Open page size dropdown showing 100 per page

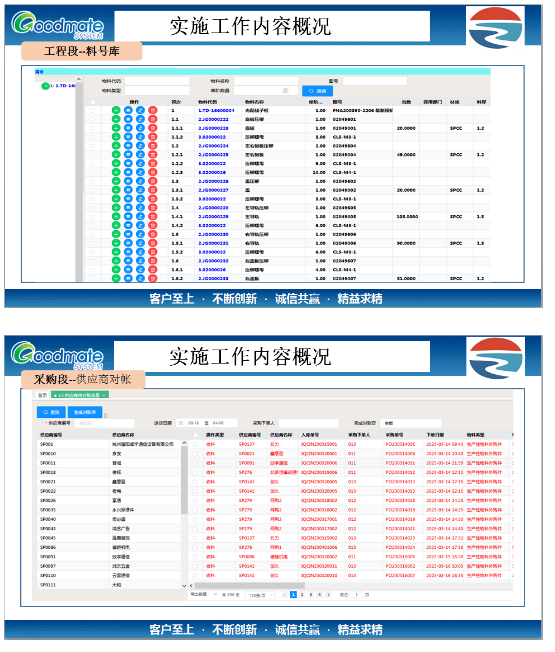[x=260, y=595]
